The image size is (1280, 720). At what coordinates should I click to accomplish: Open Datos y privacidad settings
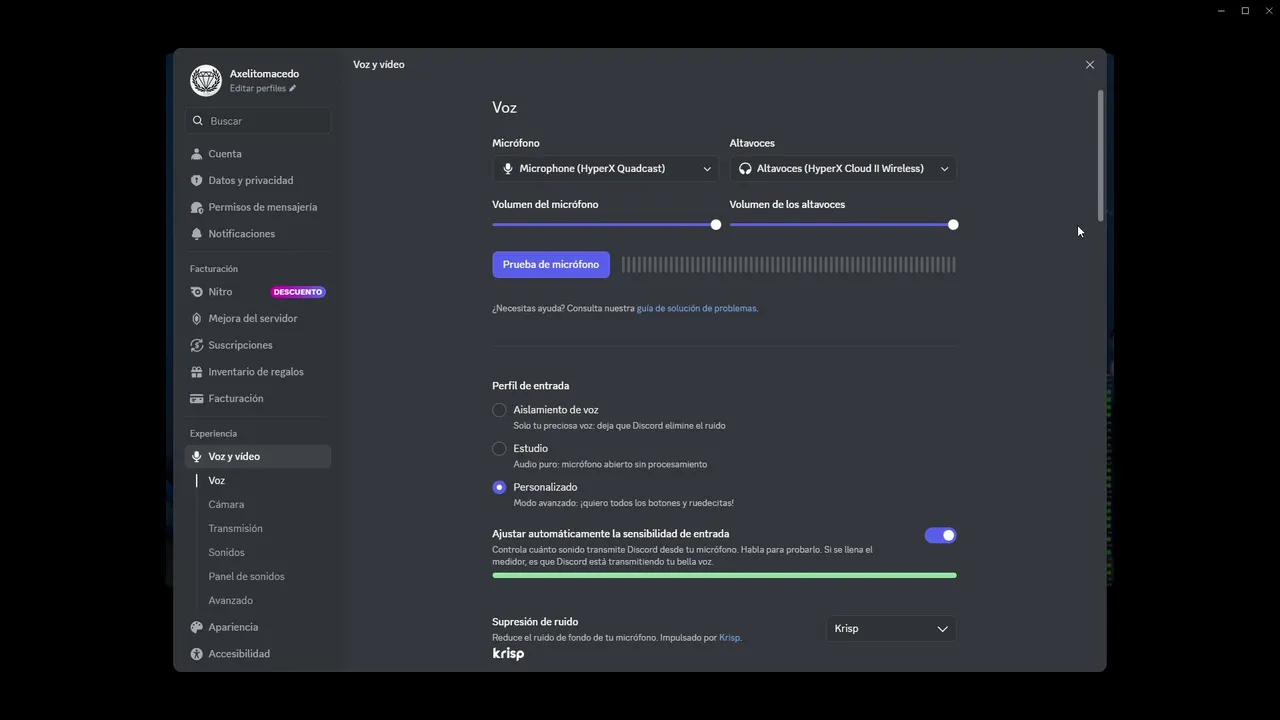[x=258, y=181]
